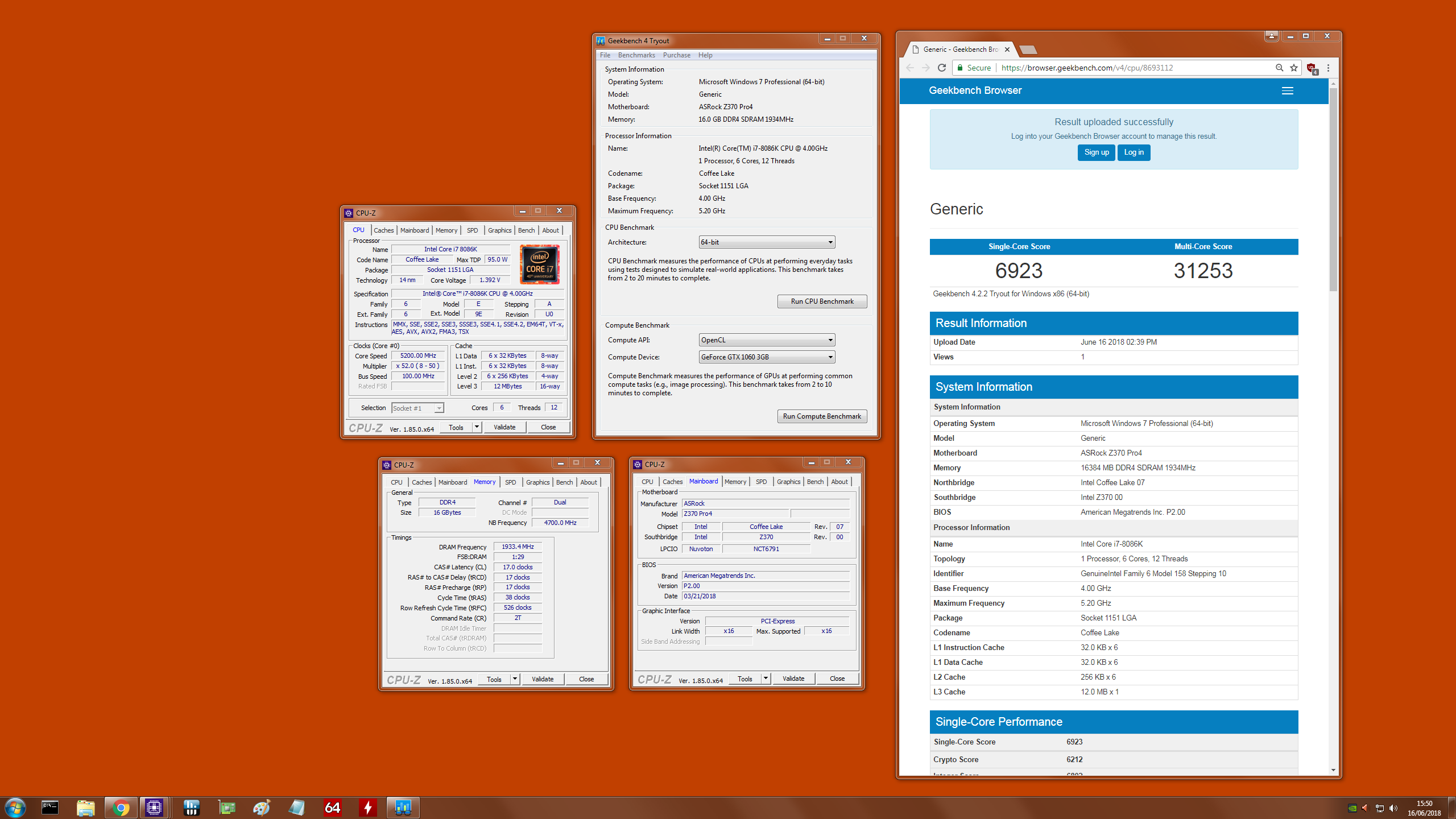Image resolution: width=1456 pixels, height=819 pixels.
Task: Open SPD tab in CPU-Z Memory-tab window
Action: (x=511, y=482)
